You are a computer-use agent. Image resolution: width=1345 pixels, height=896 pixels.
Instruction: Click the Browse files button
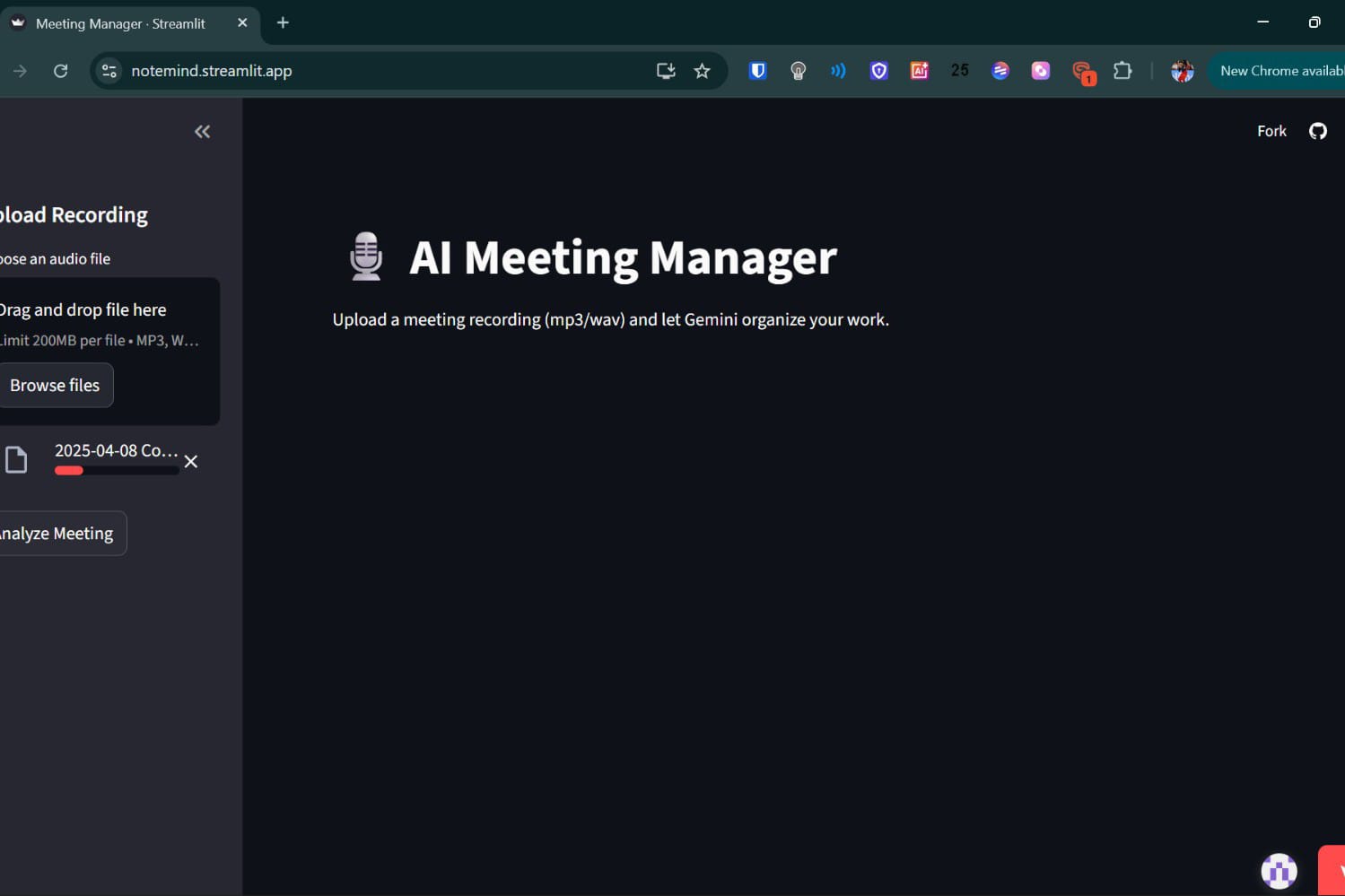tap(55, 385)
